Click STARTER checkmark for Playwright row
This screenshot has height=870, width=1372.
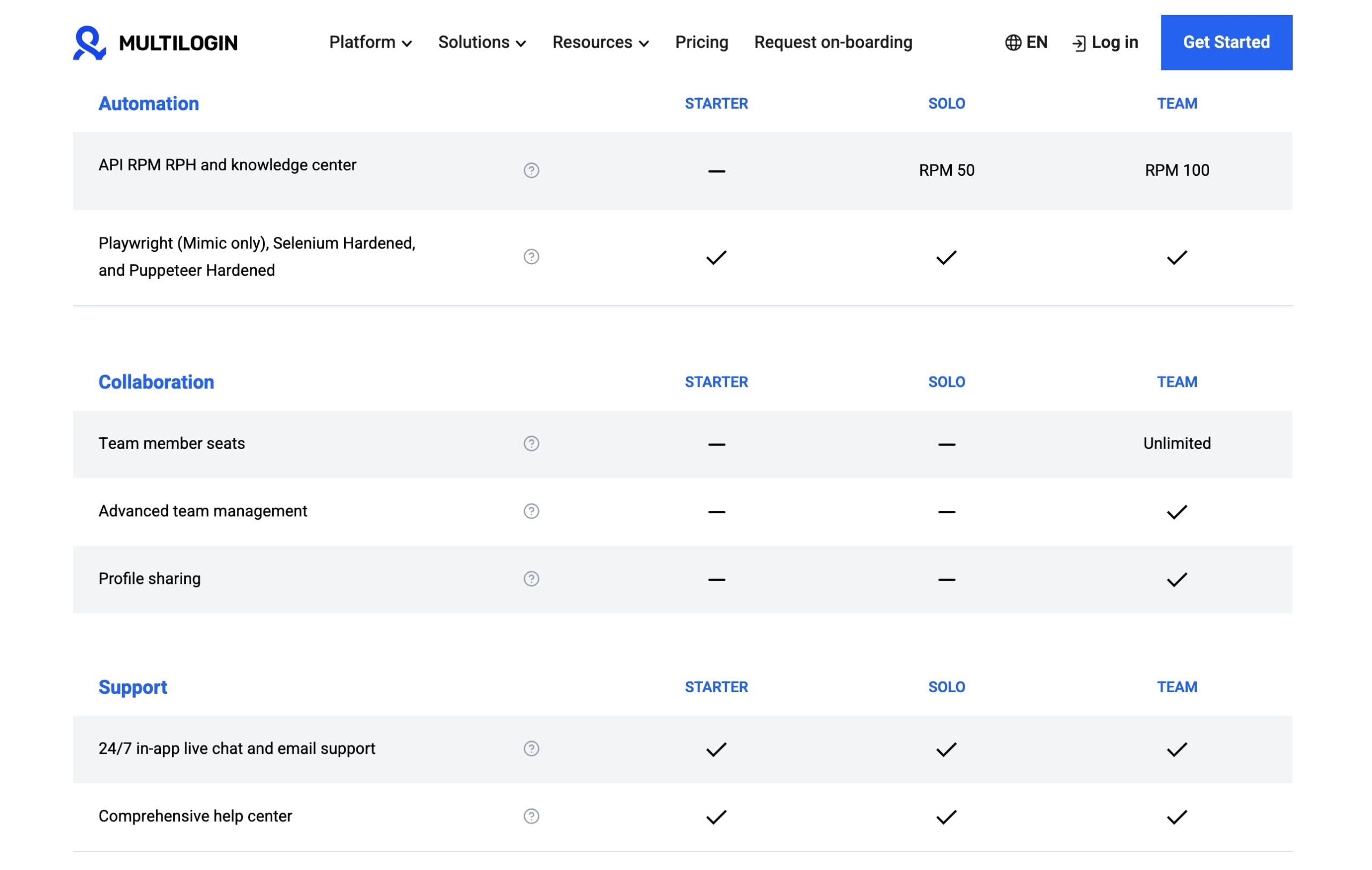pos(716,257)
